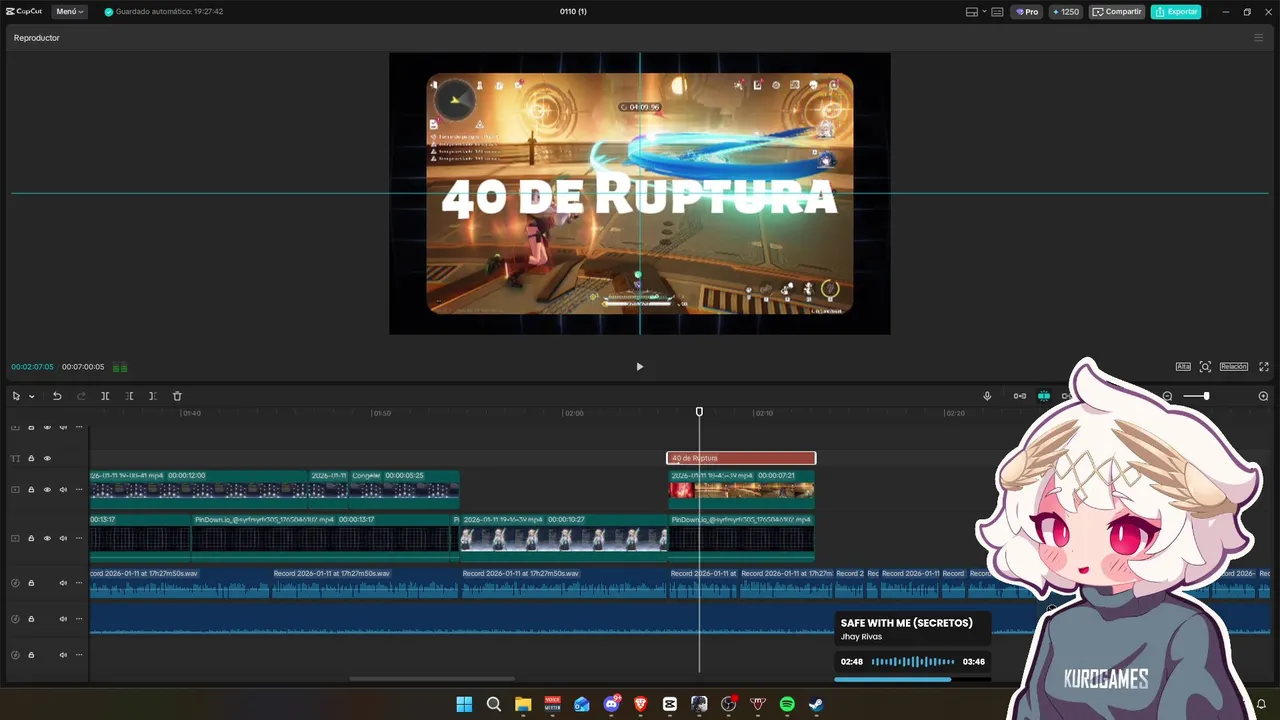Mute the upper video track
This screenshot has height=720, width=1280.
(x=63, y=490)
